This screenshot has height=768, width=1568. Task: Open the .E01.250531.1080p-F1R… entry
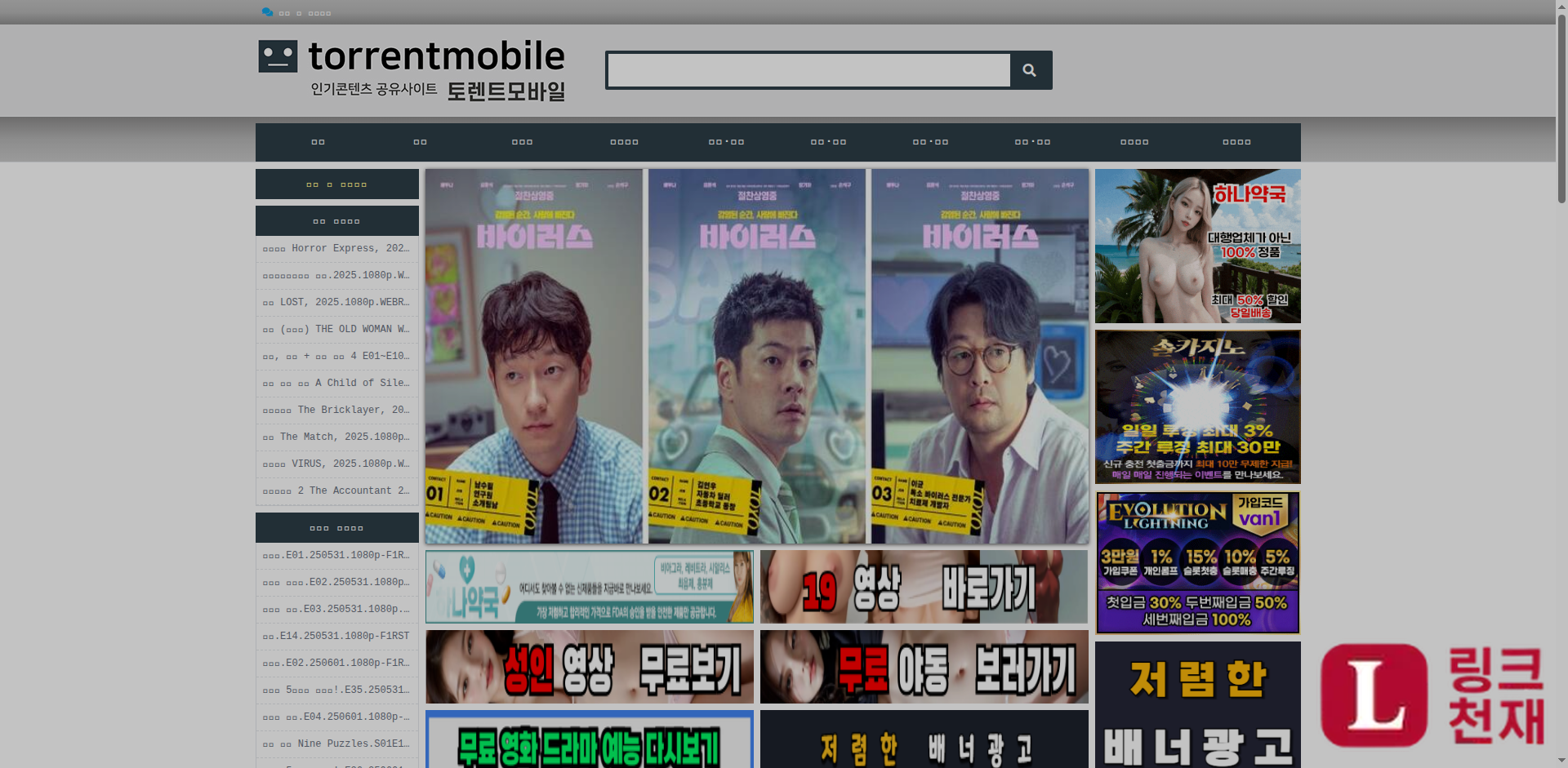[336, 556]
